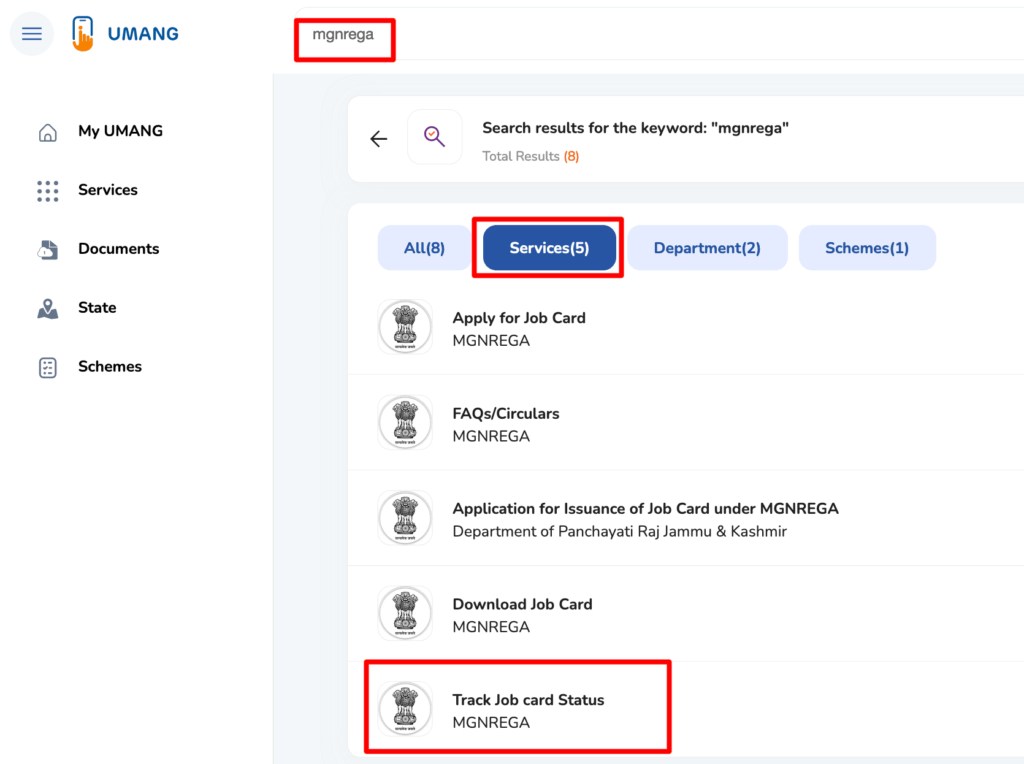Click emblem icon beside Download Job Card
The image size is (1024, 764).
405,613
